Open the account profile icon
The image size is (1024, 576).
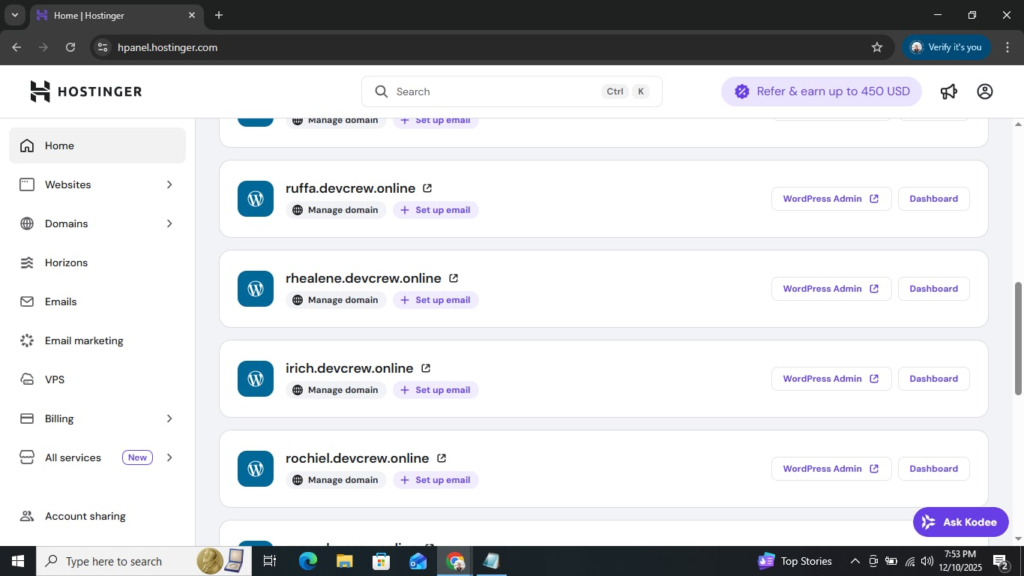click(985, 92)
